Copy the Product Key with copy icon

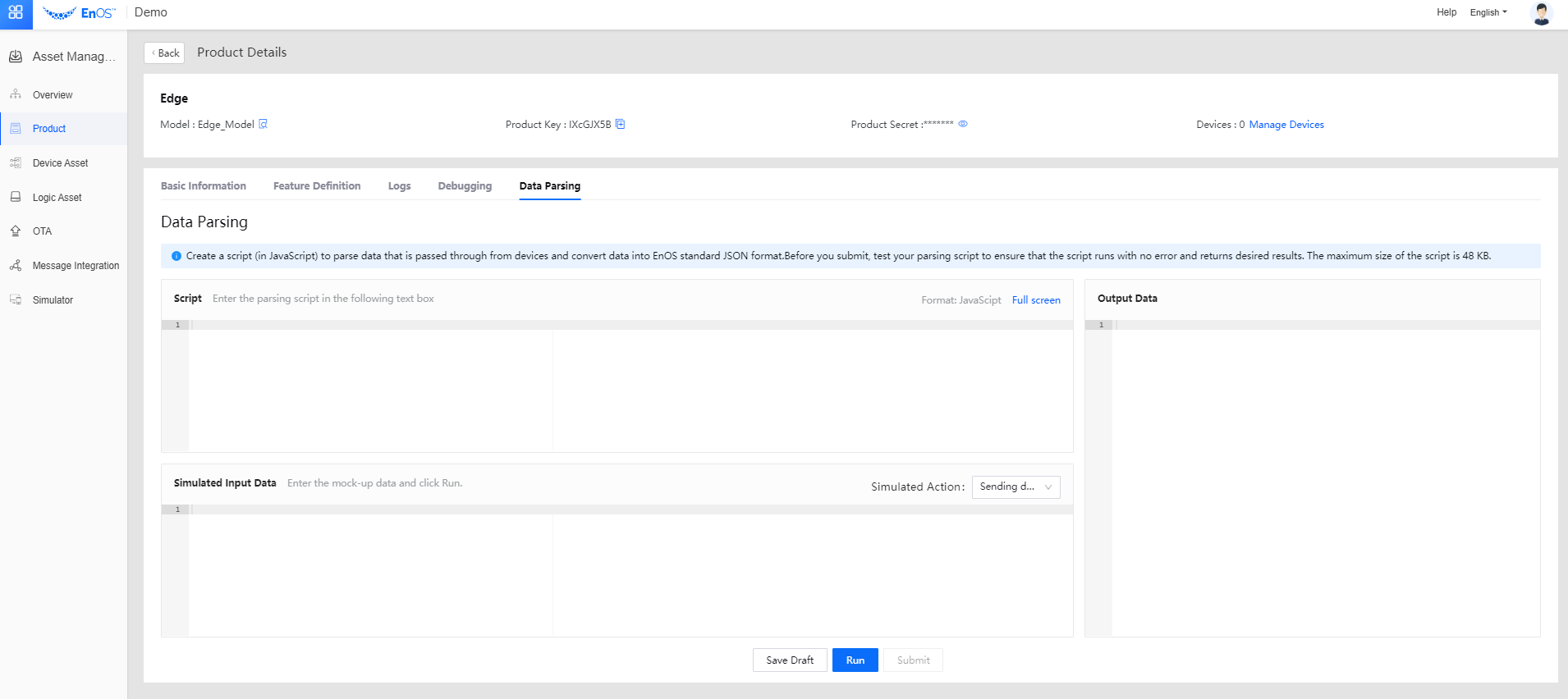pyautogui.click(x=621, y=125)
